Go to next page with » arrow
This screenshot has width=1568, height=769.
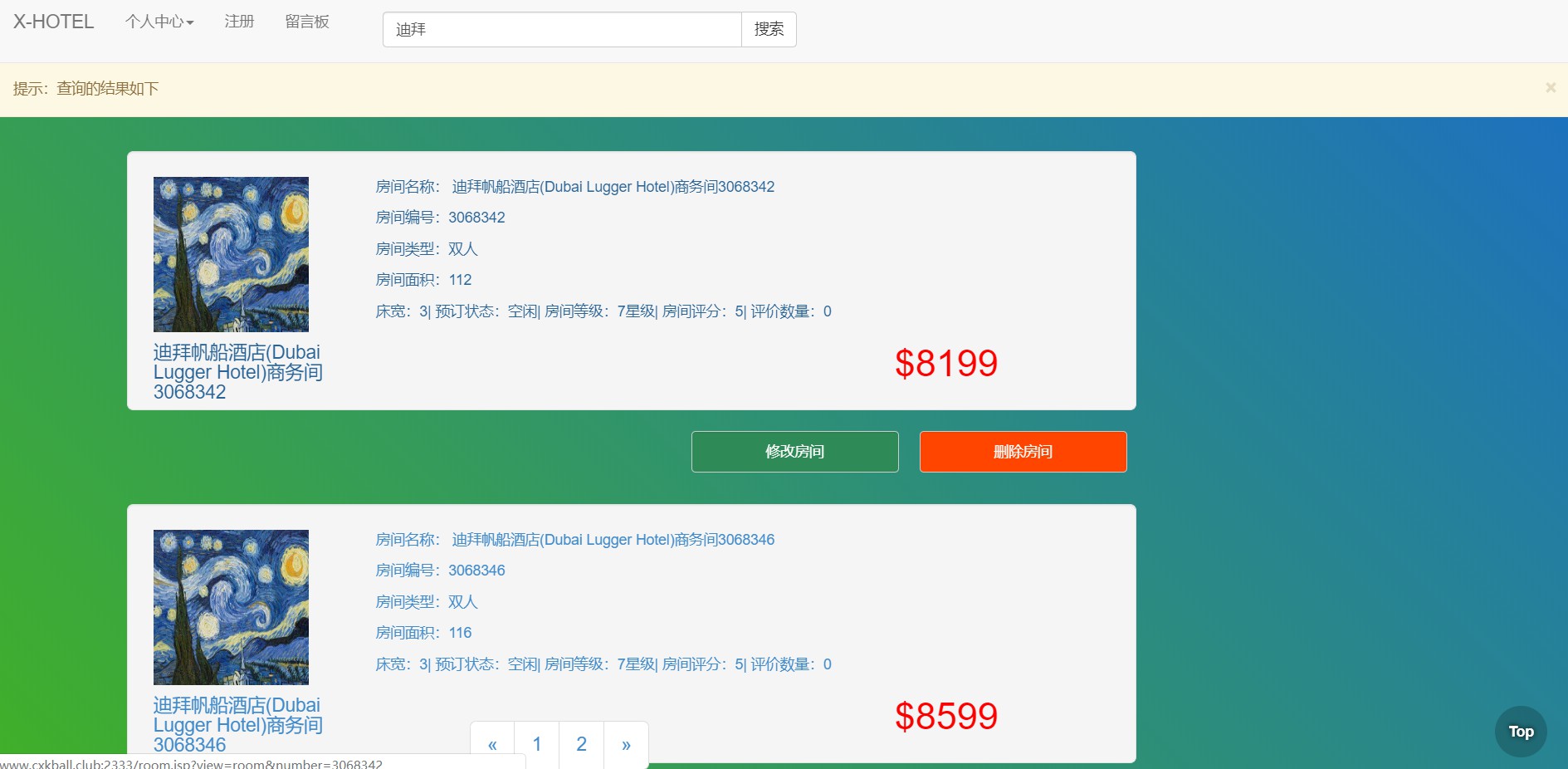point(626,744)
